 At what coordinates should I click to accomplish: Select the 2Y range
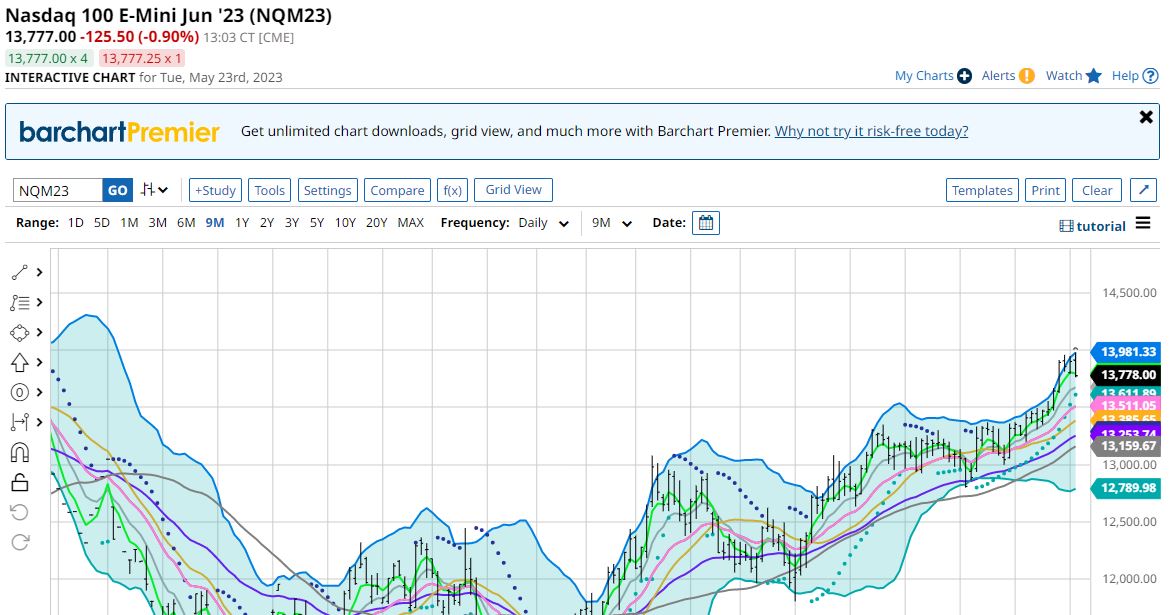pos(267,222)
